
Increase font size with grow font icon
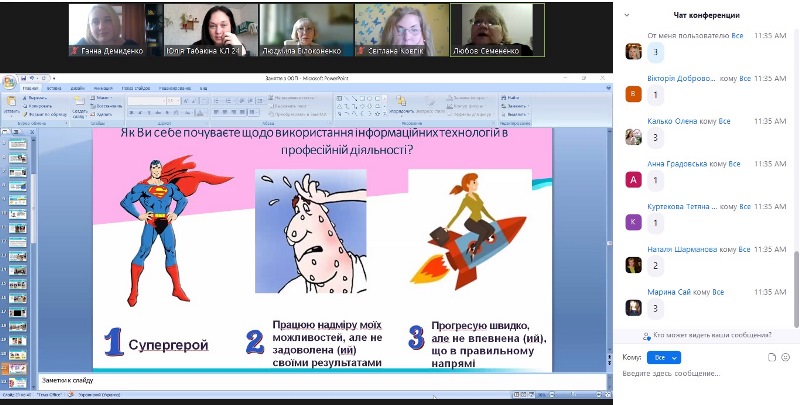coord(186,101)
